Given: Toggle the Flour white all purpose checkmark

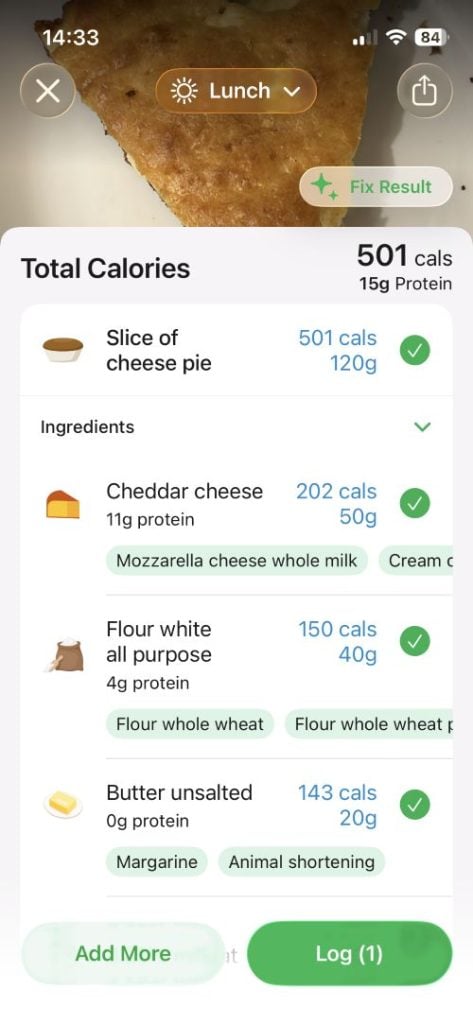Looking at the screenshot, I should pos(415,642).
